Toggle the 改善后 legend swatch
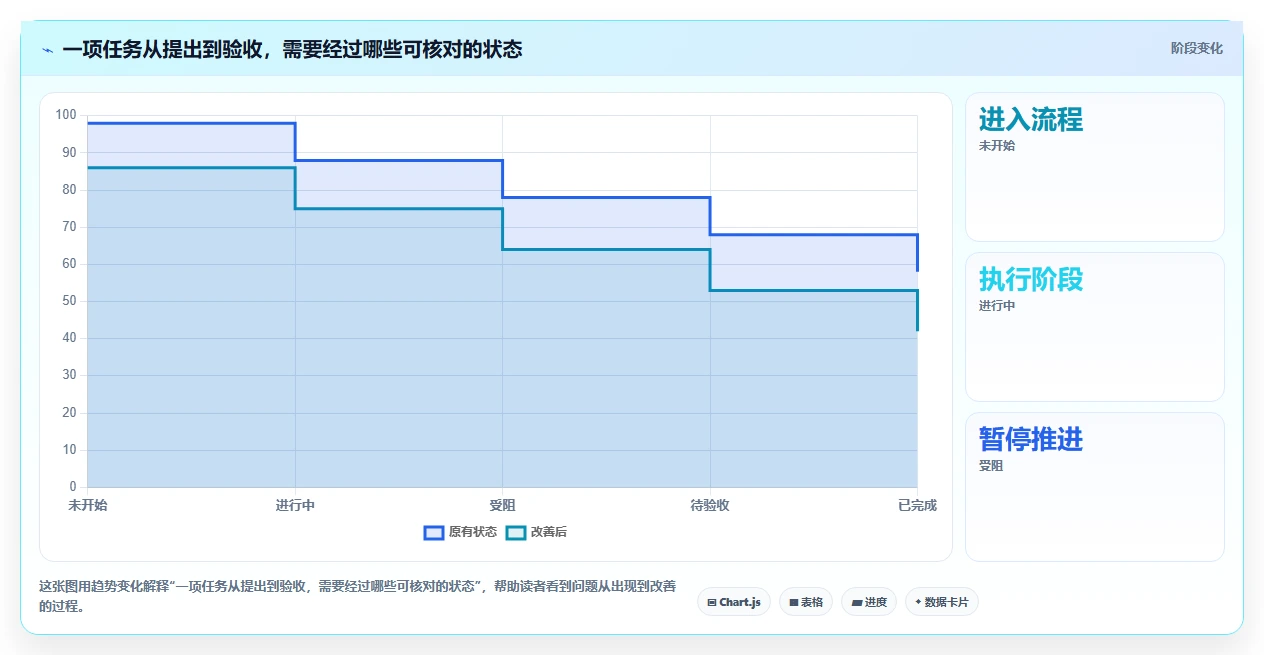The image size is (1264, 655). coord(516,532)
